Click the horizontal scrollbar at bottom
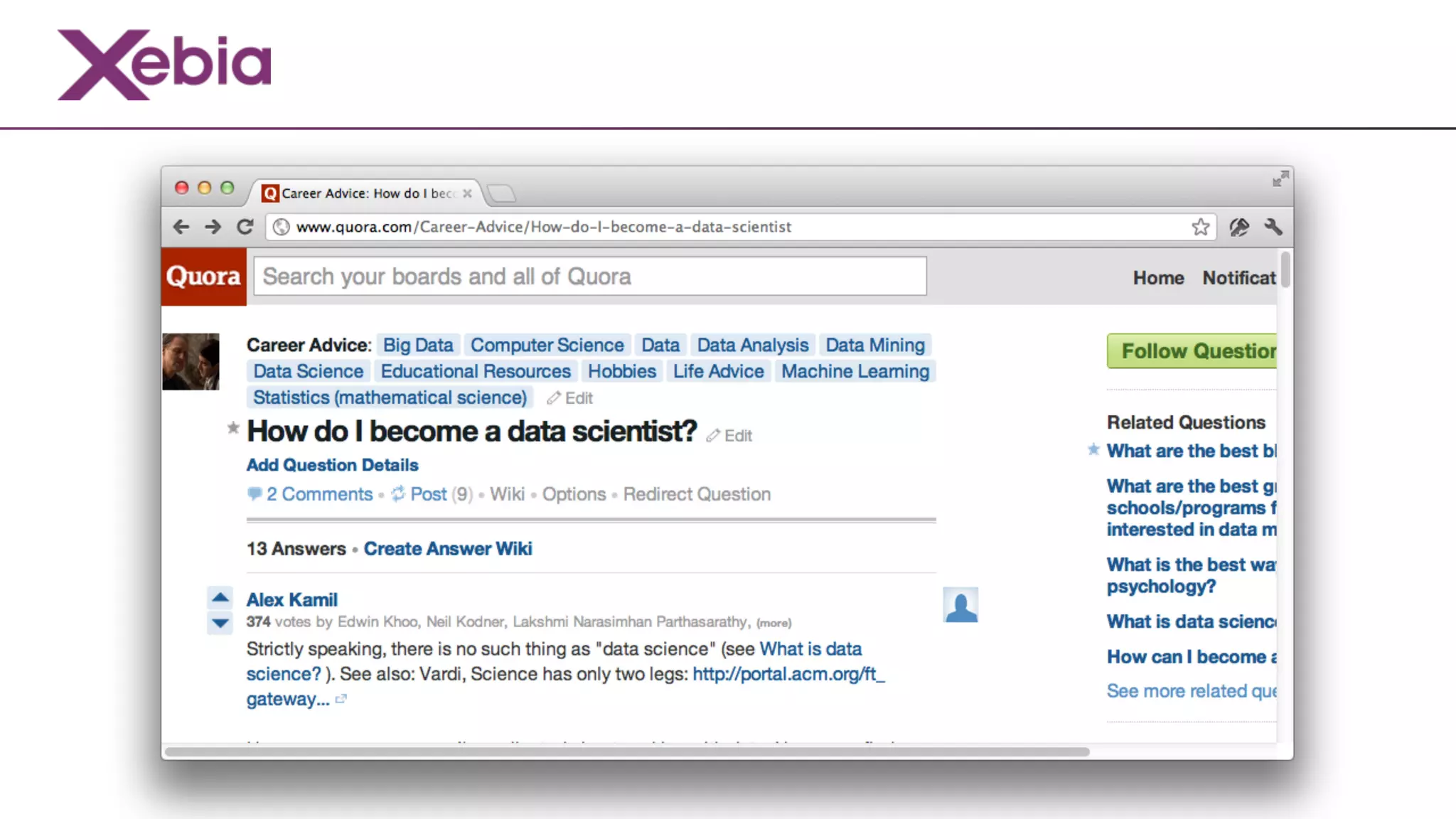The height and width of the screenshot is (819, 1456). (626, 751)
